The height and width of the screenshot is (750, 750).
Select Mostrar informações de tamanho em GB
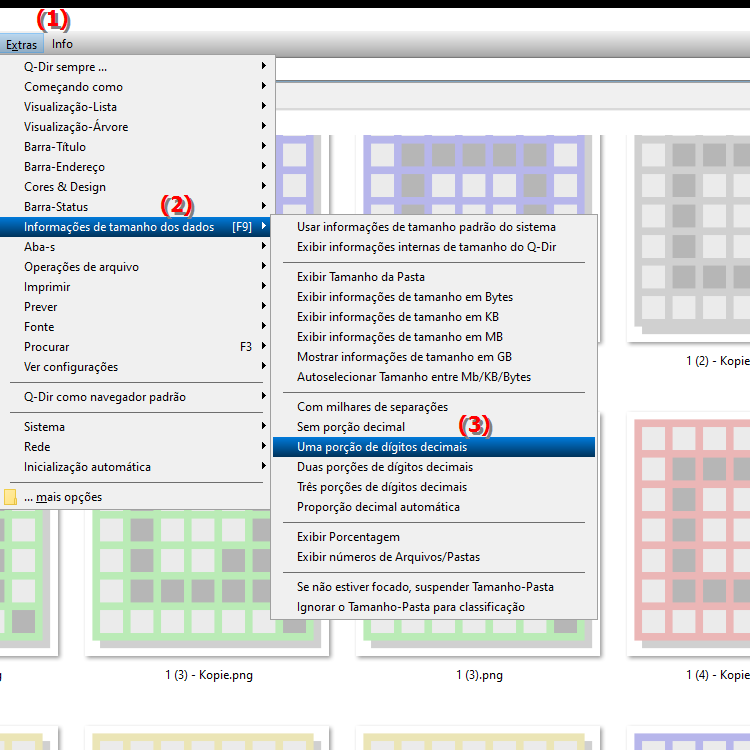[434, 357]
